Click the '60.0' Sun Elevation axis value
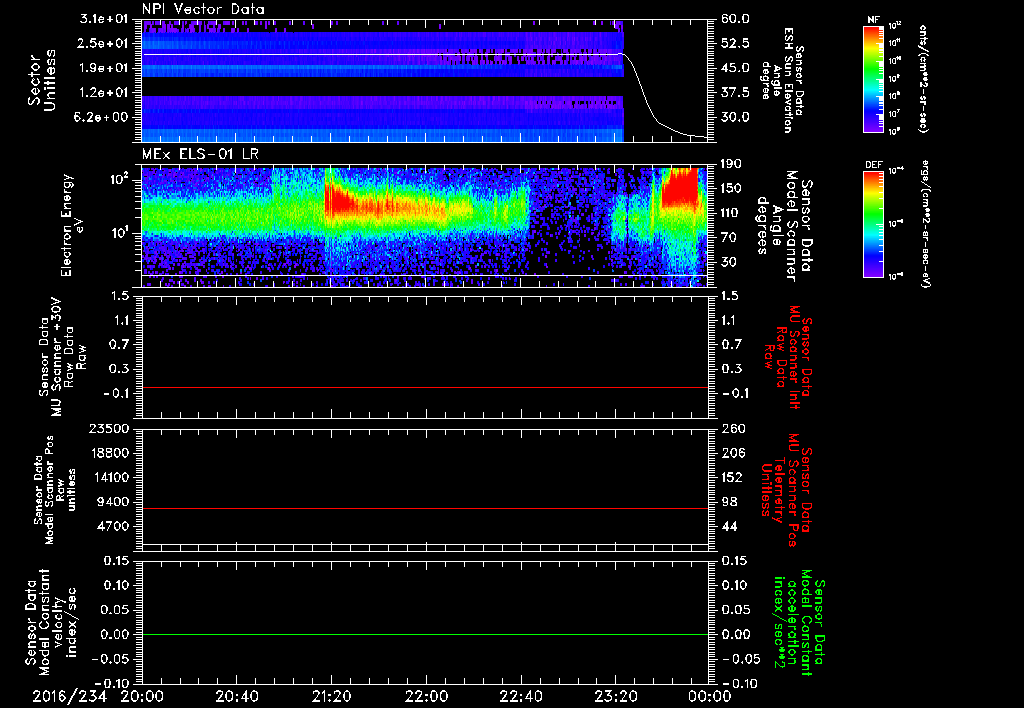 pyautogui.click(x=734, y=19)
